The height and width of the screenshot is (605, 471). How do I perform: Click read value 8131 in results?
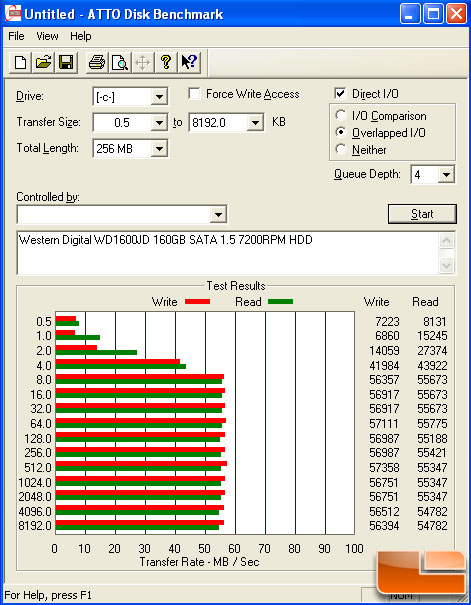pos(434,322)
